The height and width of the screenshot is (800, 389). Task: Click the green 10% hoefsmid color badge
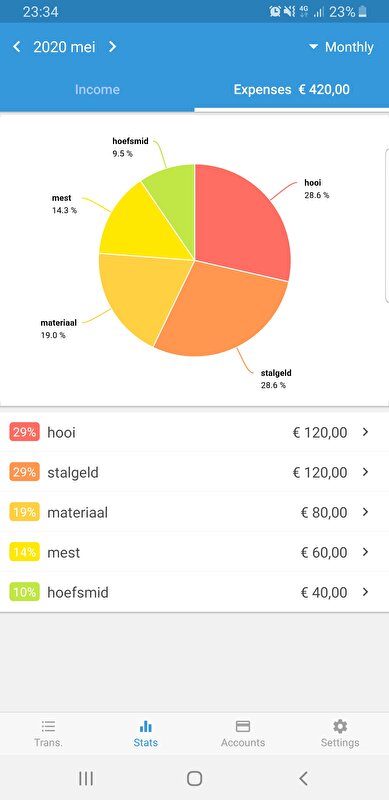[x=25, y=592]
